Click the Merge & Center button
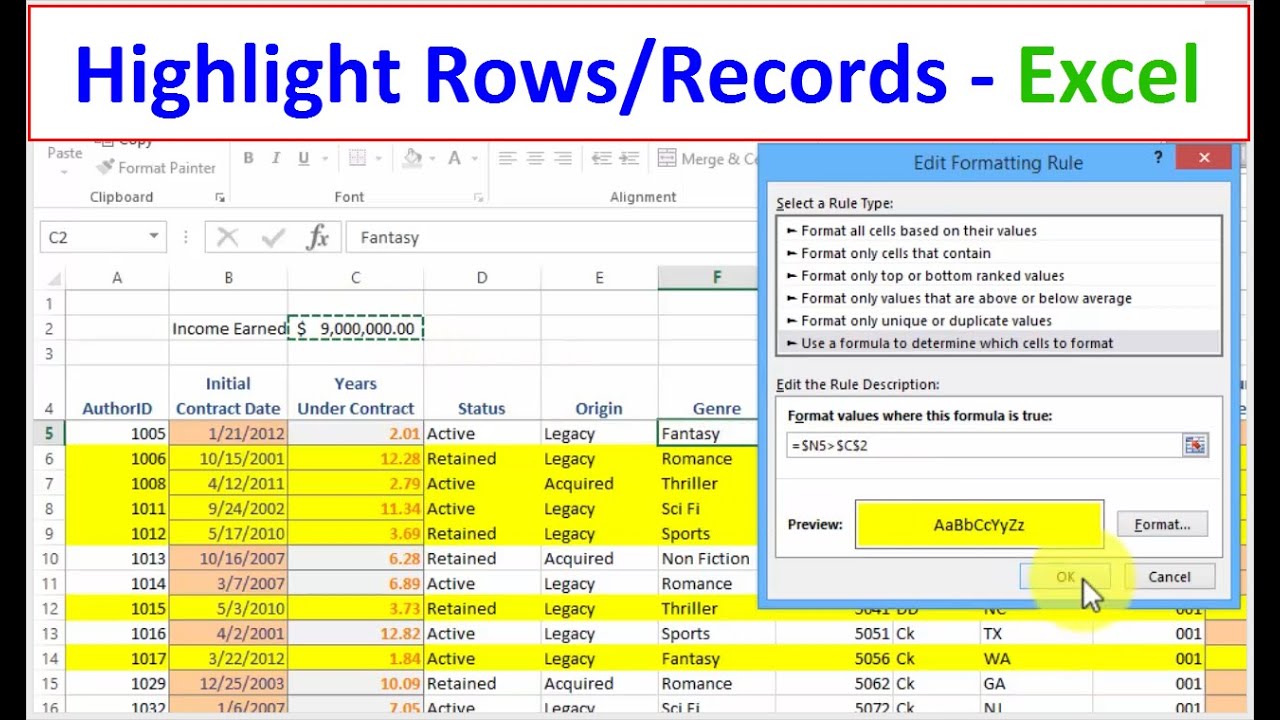This screenshot has height=720, width=1280. (x=709, y=158)
